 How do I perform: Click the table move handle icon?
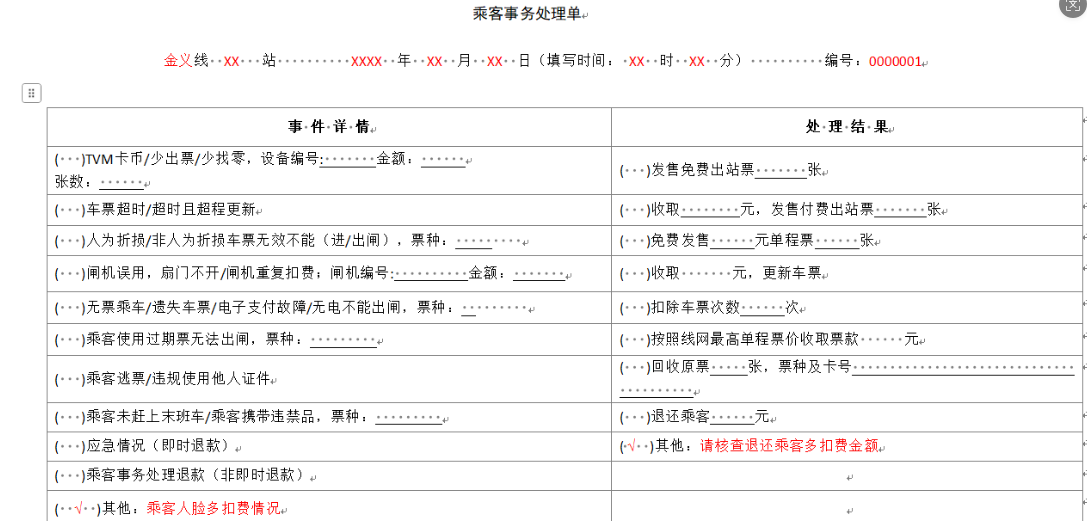tap(31, 93)
